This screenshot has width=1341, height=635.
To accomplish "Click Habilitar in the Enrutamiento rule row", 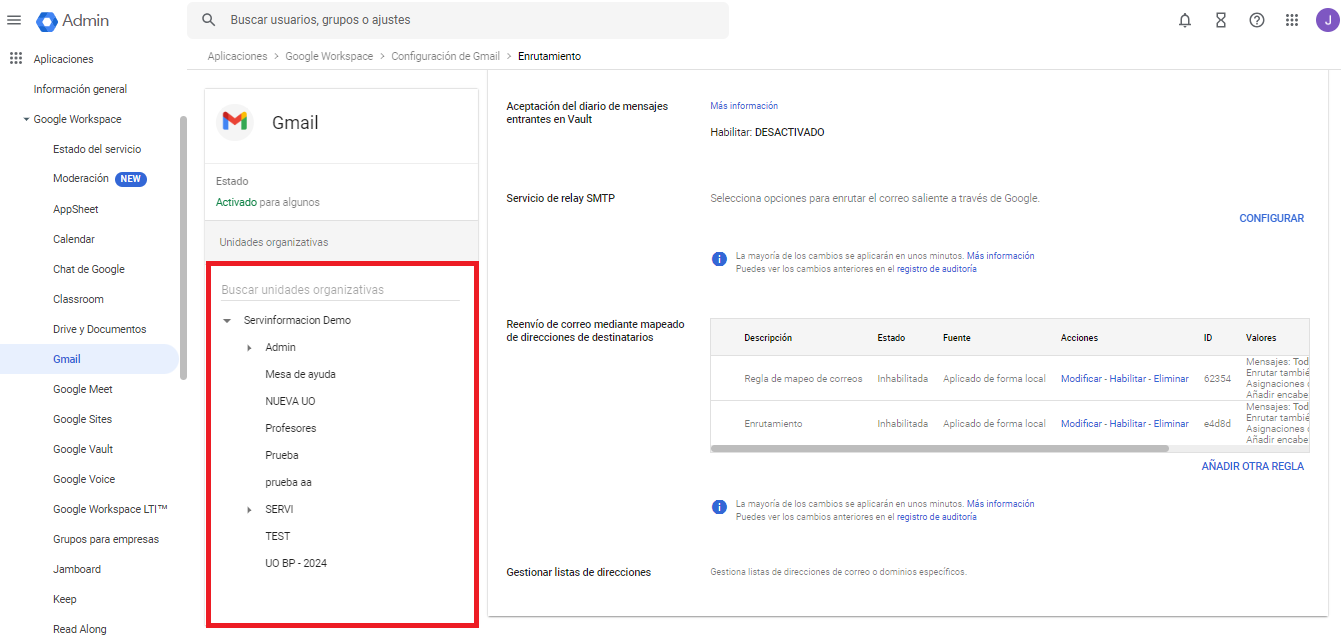I will pyautogui.click(x=1127, y=424).
